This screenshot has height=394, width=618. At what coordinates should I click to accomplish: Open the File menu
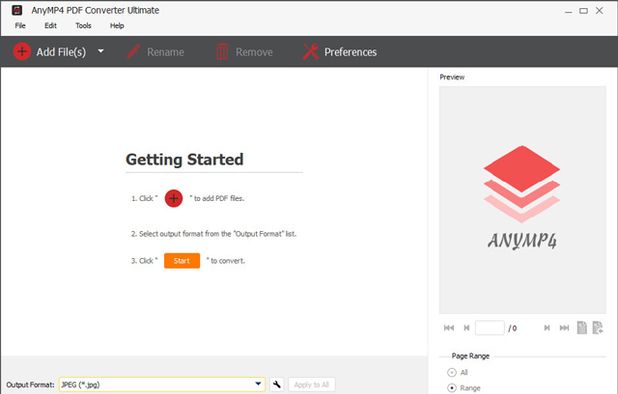20,26
